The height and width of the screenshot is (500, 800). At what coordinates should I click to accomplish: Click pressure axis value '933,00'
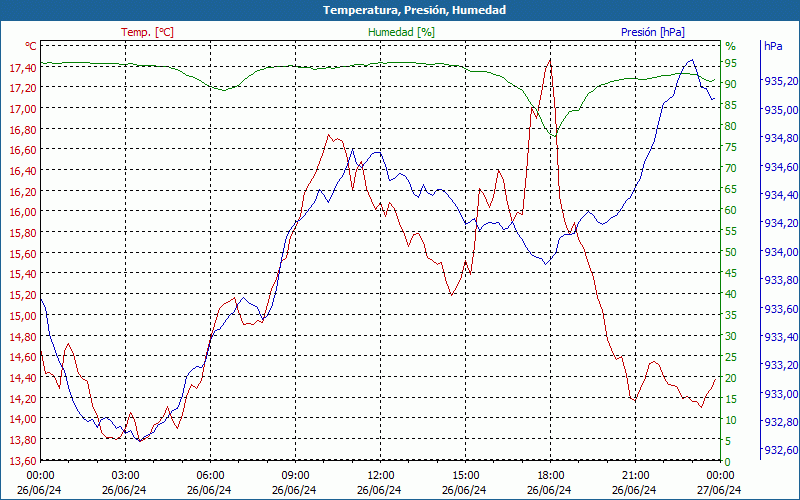781,393
